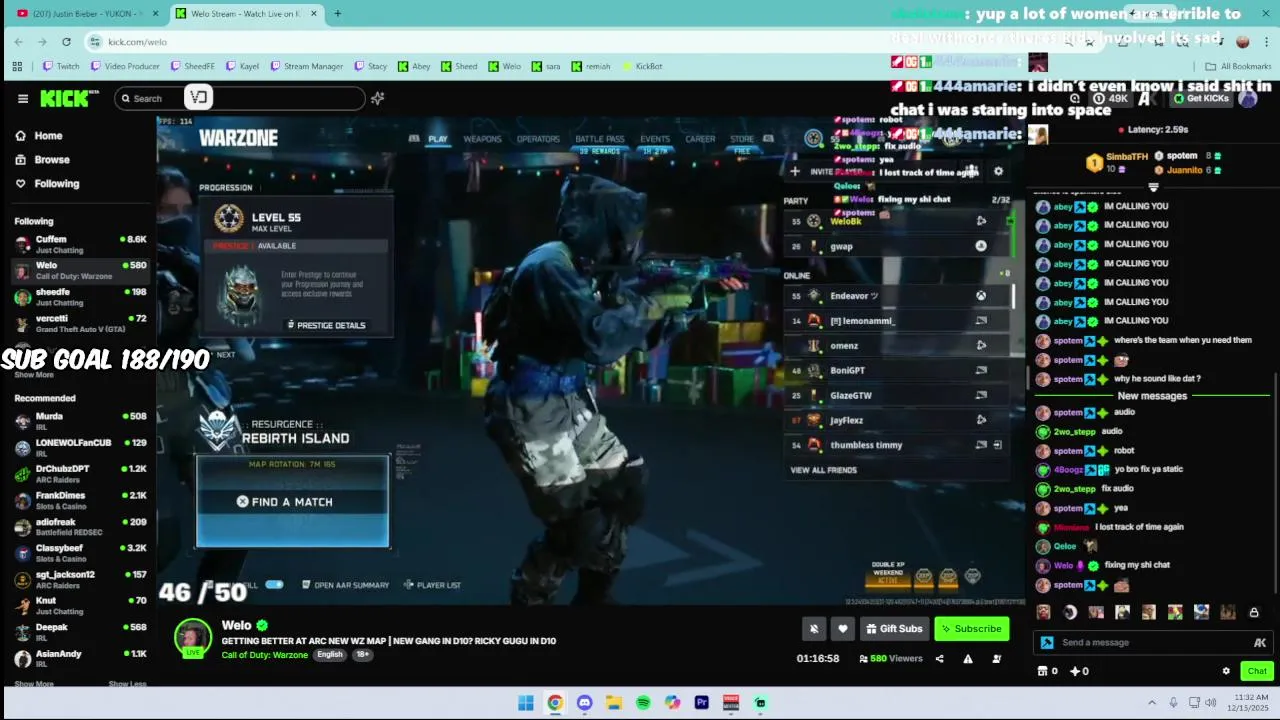This screenshot has width=1280, height=720.
Task: Open Call of Duty: Warzone category link
Action: pos(265,655)
